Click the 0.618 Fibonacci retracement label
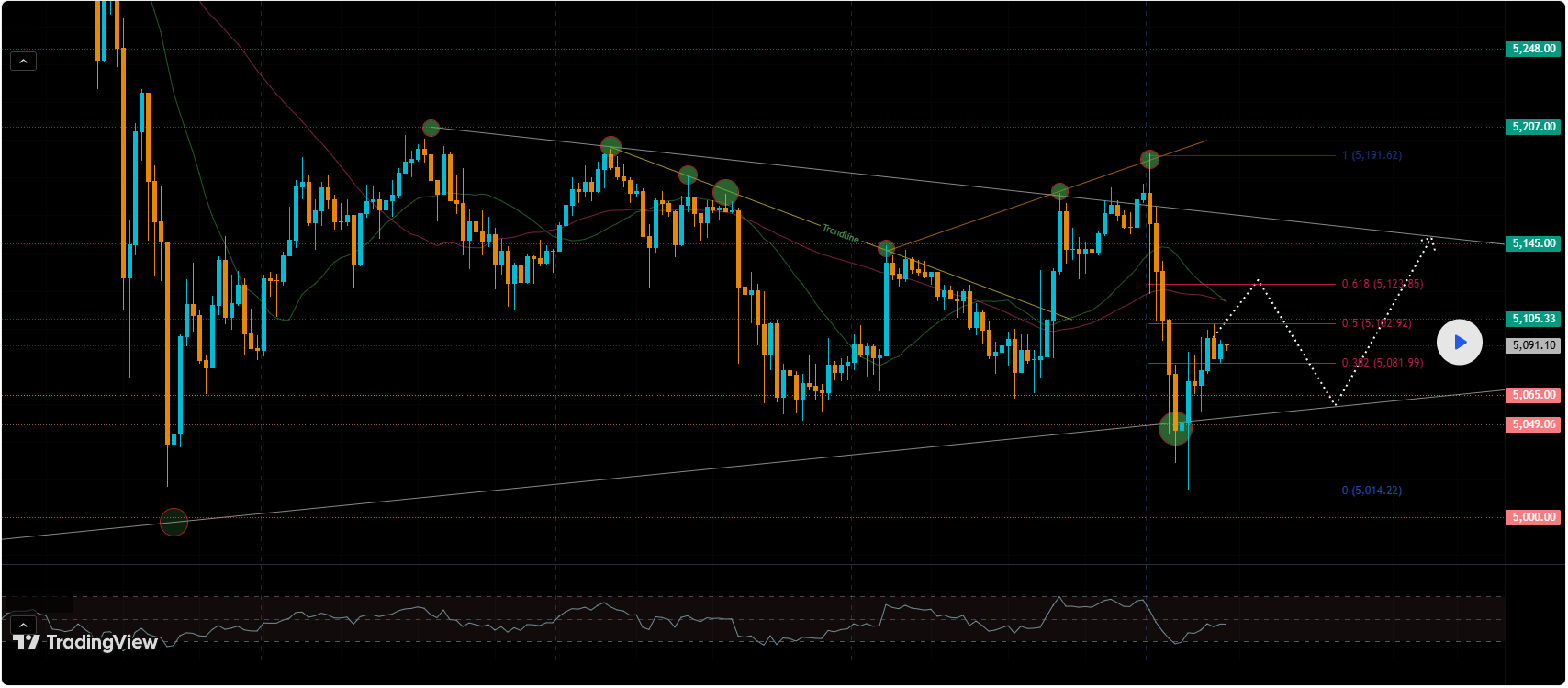This screenshot has height=688, width=1568. (1382, 284)
